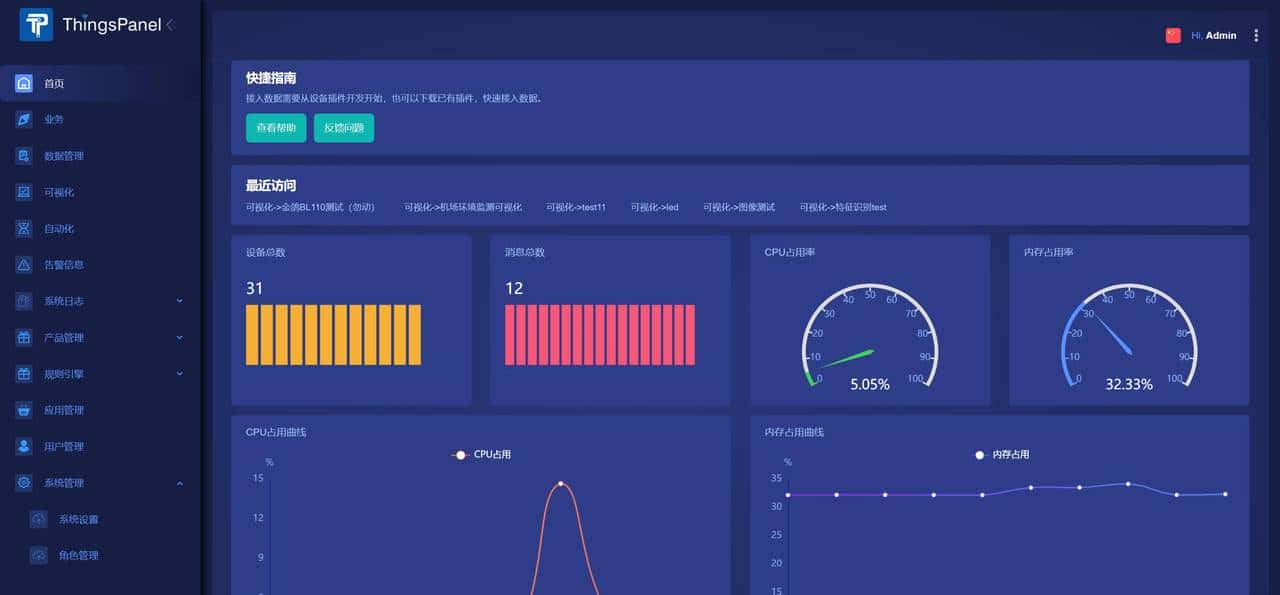
Task: Toggle the 内存占用 legend series
Action: pos(1001,455)
